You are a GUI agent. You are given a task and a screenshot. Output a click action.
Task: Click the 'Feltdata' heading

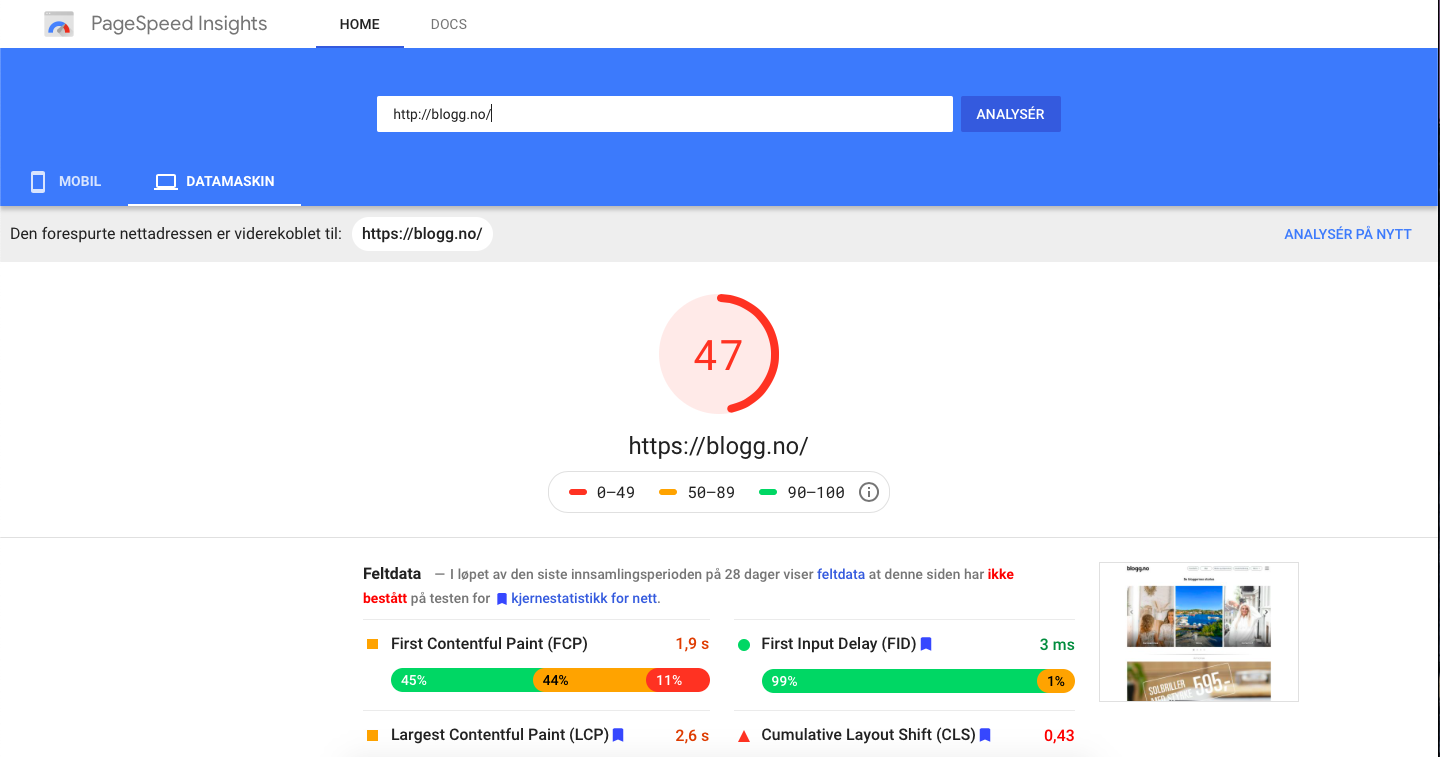[392, 574]
